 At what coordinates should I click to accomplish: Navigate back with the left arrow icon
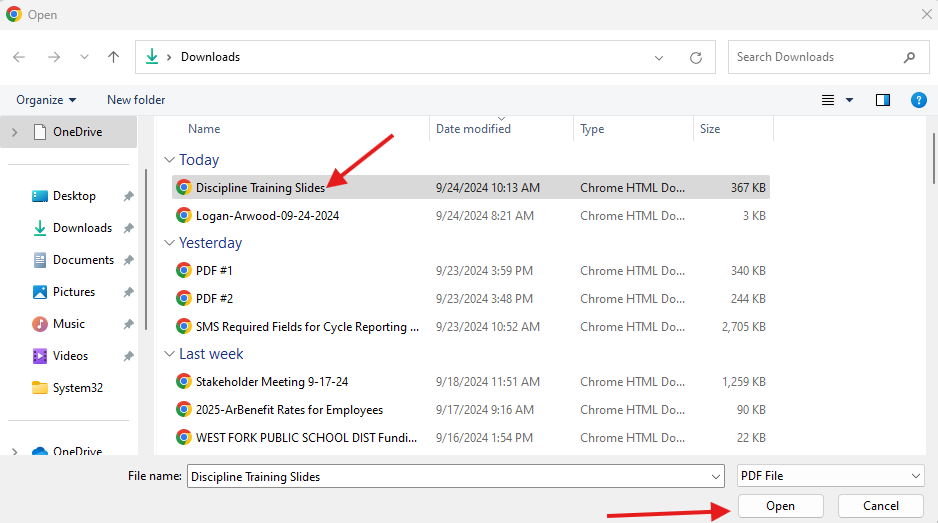tap(19, 57)
